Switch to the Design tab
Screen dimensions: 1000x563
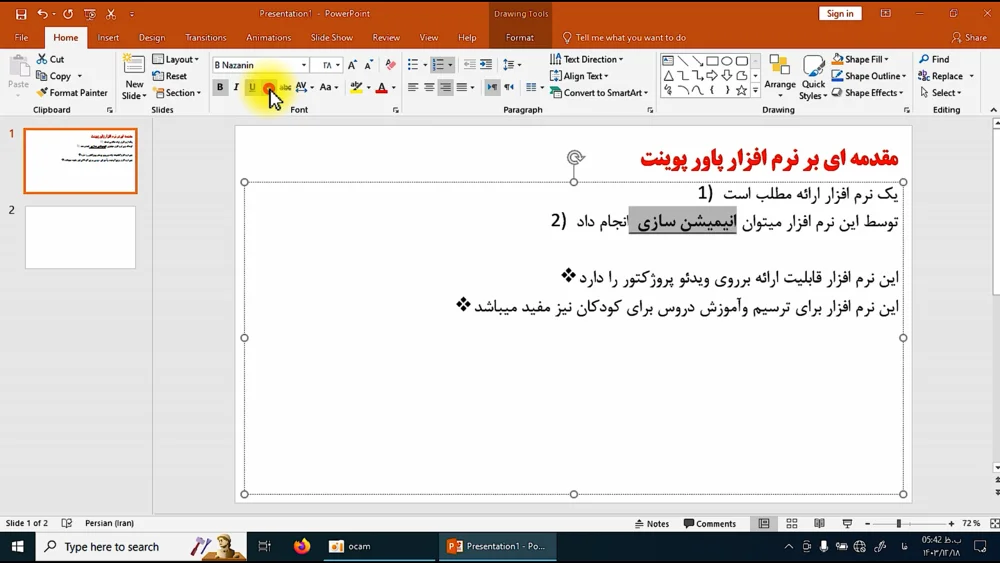point(152,38)
